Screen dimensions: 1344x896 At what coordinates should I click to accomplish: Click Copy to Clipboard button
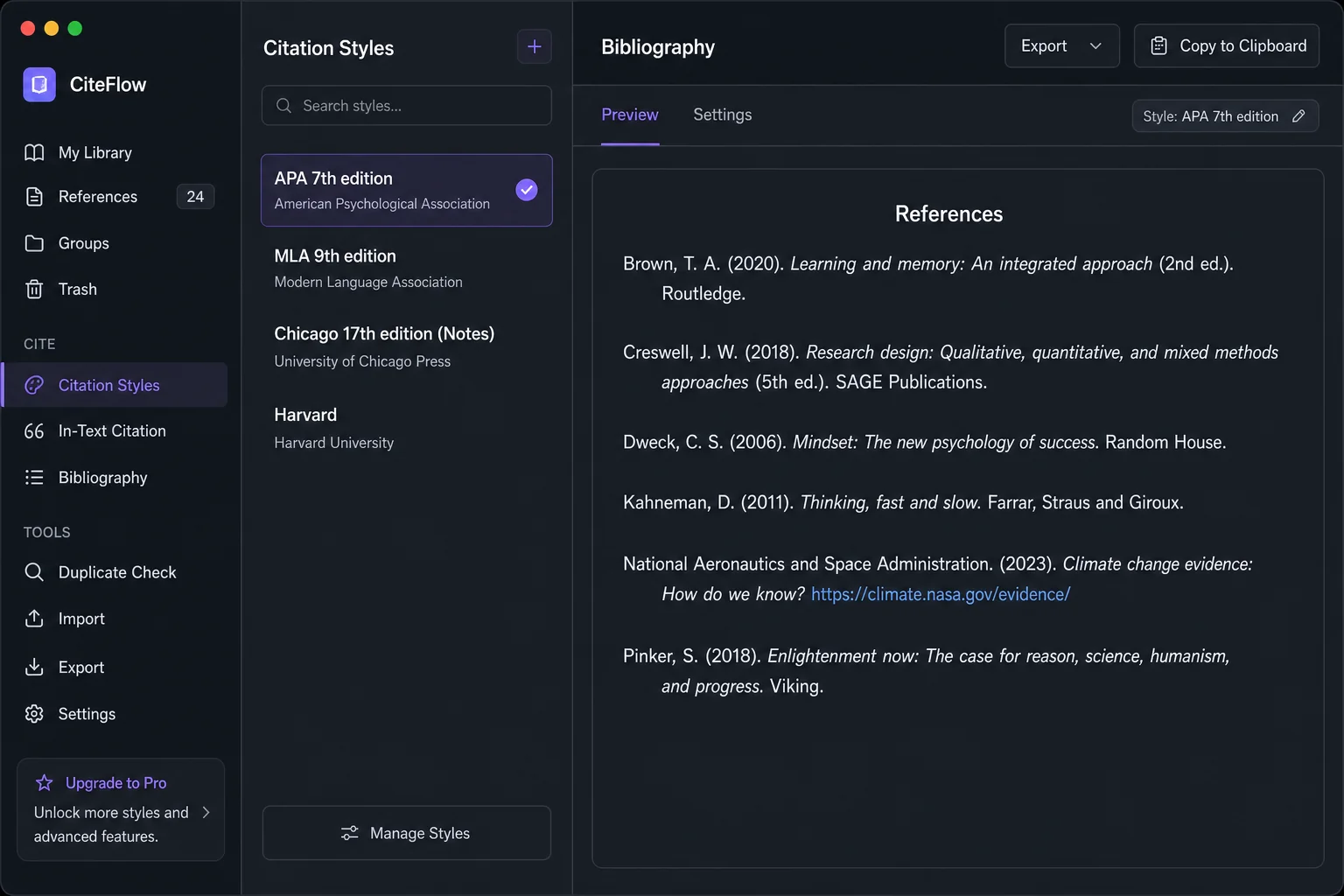[1227, 45]
